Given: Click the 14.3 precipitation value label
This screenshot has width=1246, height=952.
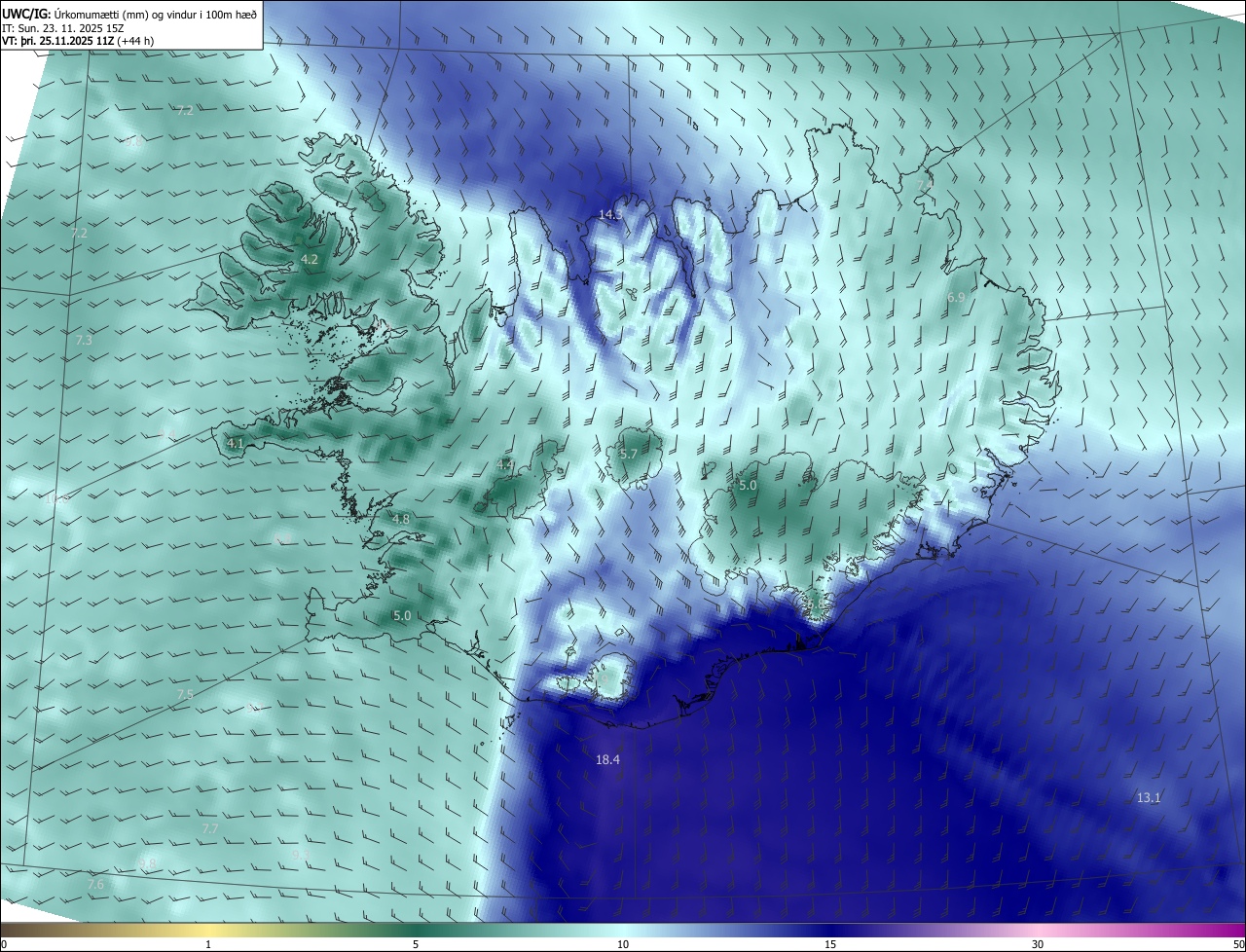Looking at the screenshot, I should [610, 214].
